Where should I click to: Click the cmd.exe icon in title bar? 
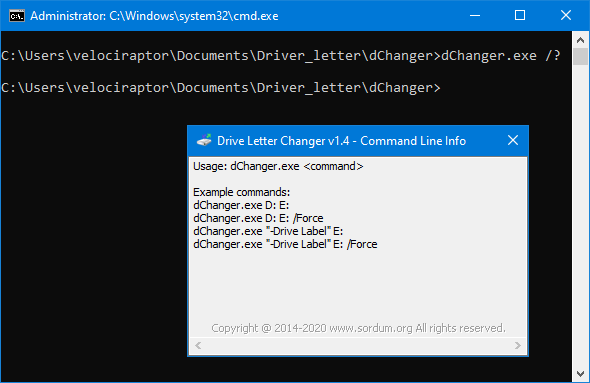(17, 16)
